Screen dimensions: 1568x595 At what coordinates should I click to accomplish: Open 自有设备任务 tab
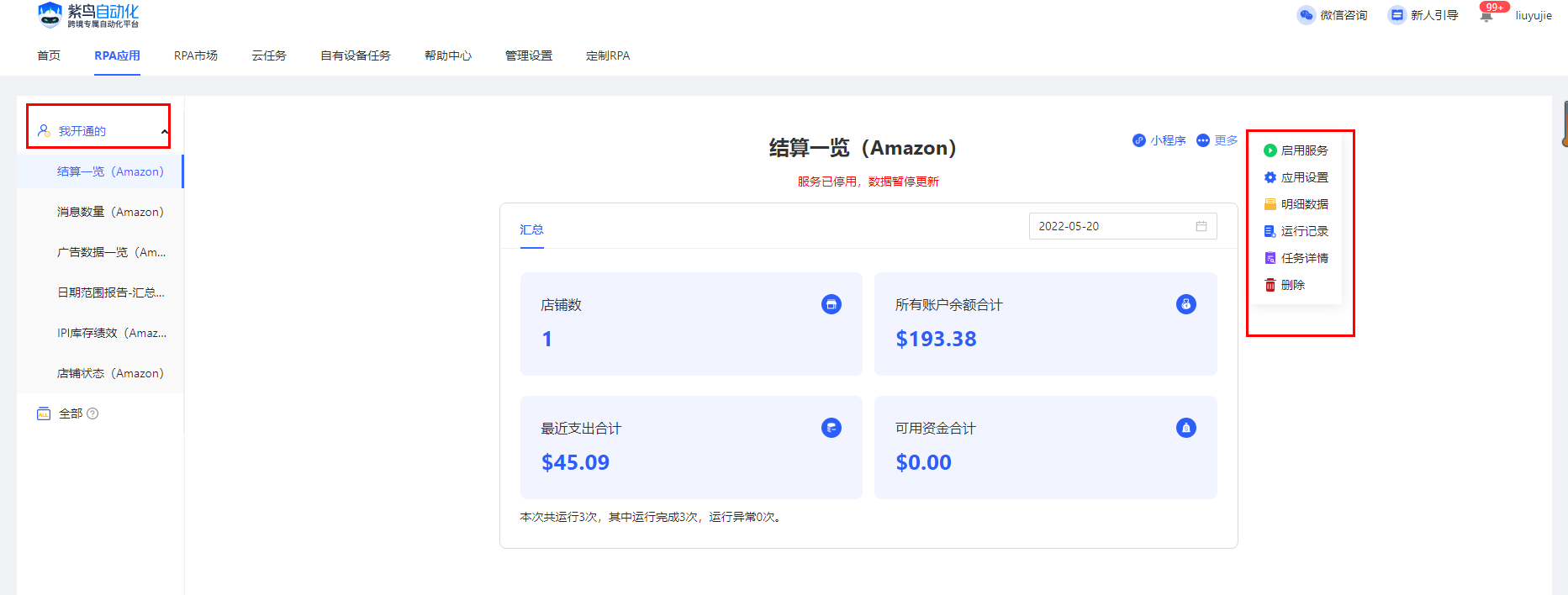coord(356,55)
